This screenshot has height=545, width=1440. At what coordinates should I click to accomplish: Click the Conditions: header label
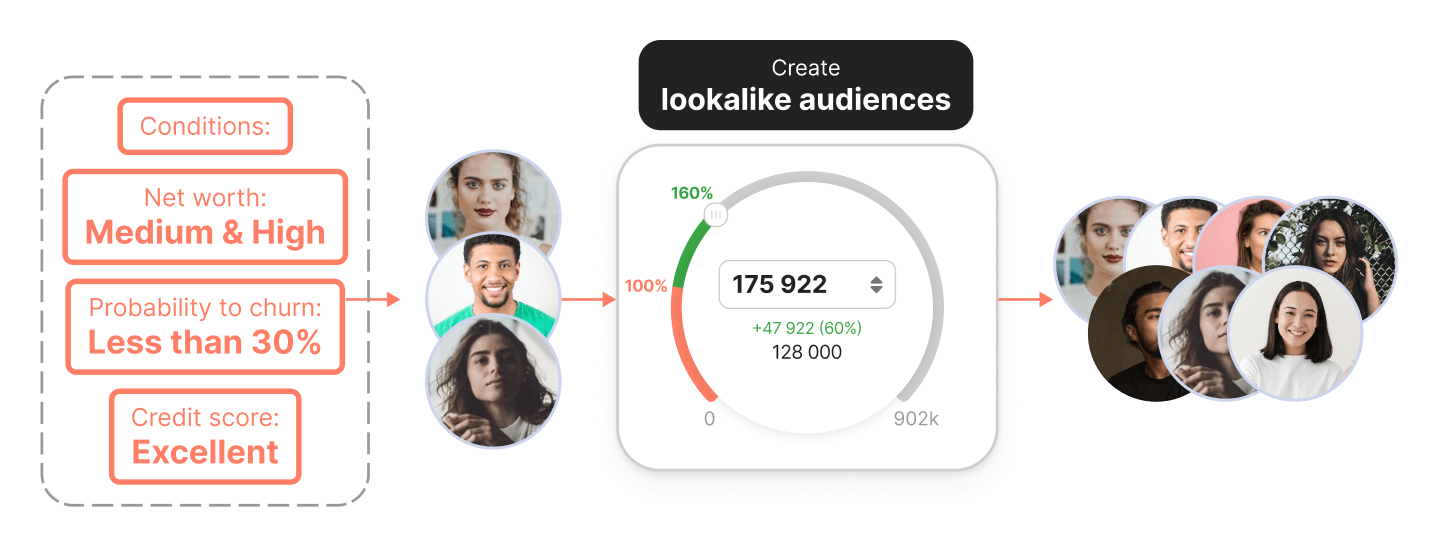pyautogui.click(x=205, y=126)
